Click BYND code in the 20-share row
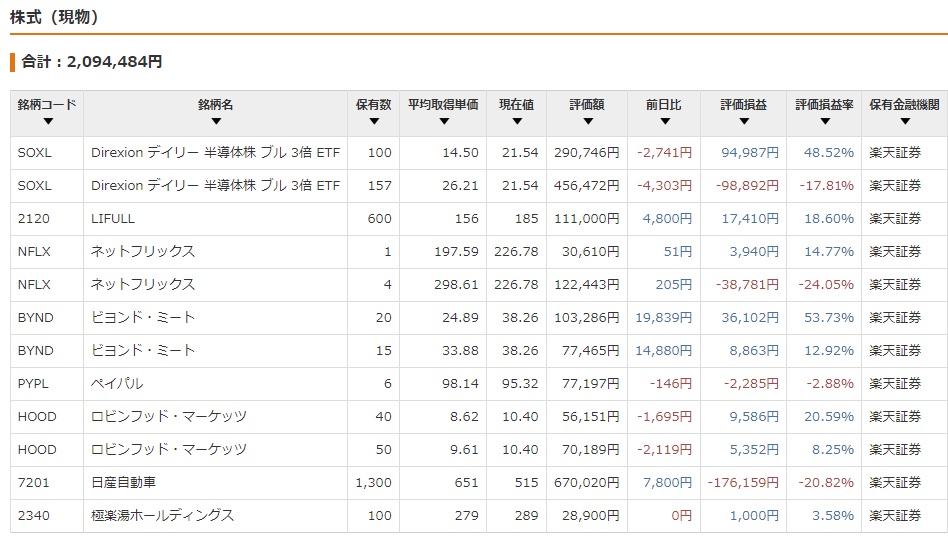 [36, 318]
